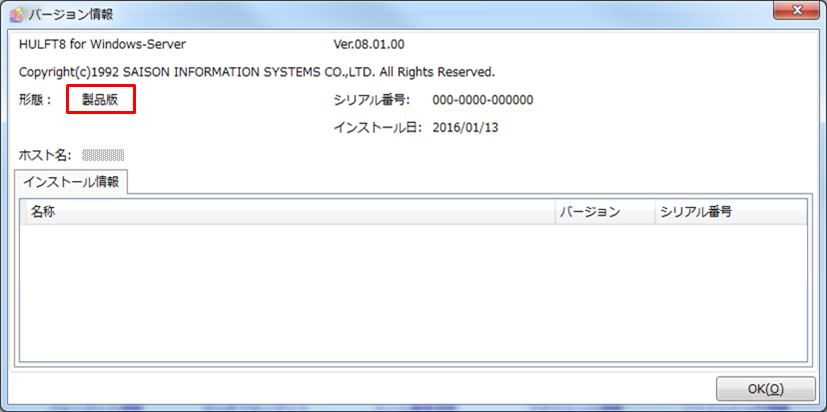Click the 形態 label
Image resolution: width=827 pixels, height=412 pixels.
pos(37,100)
